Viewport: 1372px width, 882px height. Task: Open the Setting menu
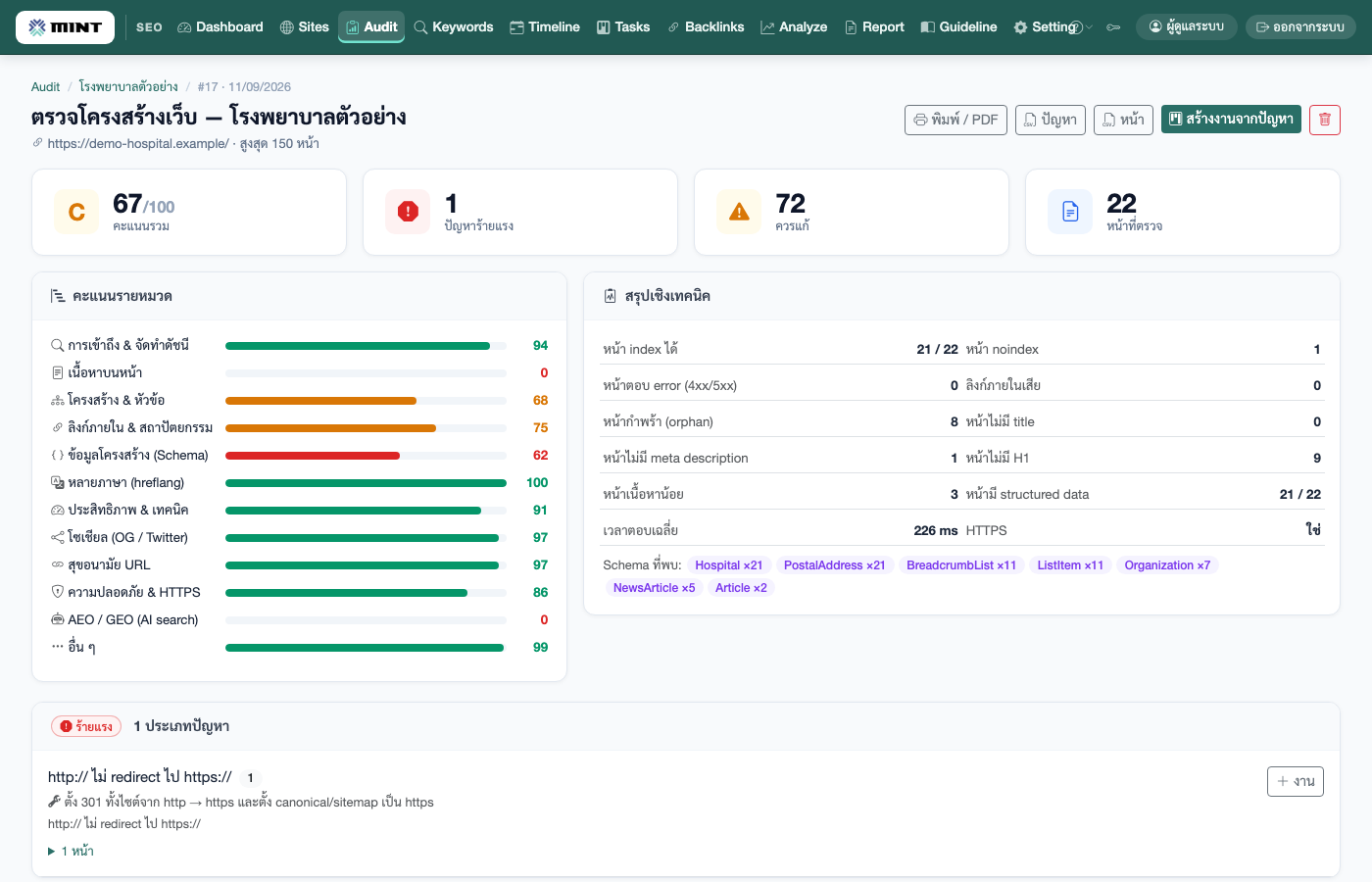[x=1046, y=27]
